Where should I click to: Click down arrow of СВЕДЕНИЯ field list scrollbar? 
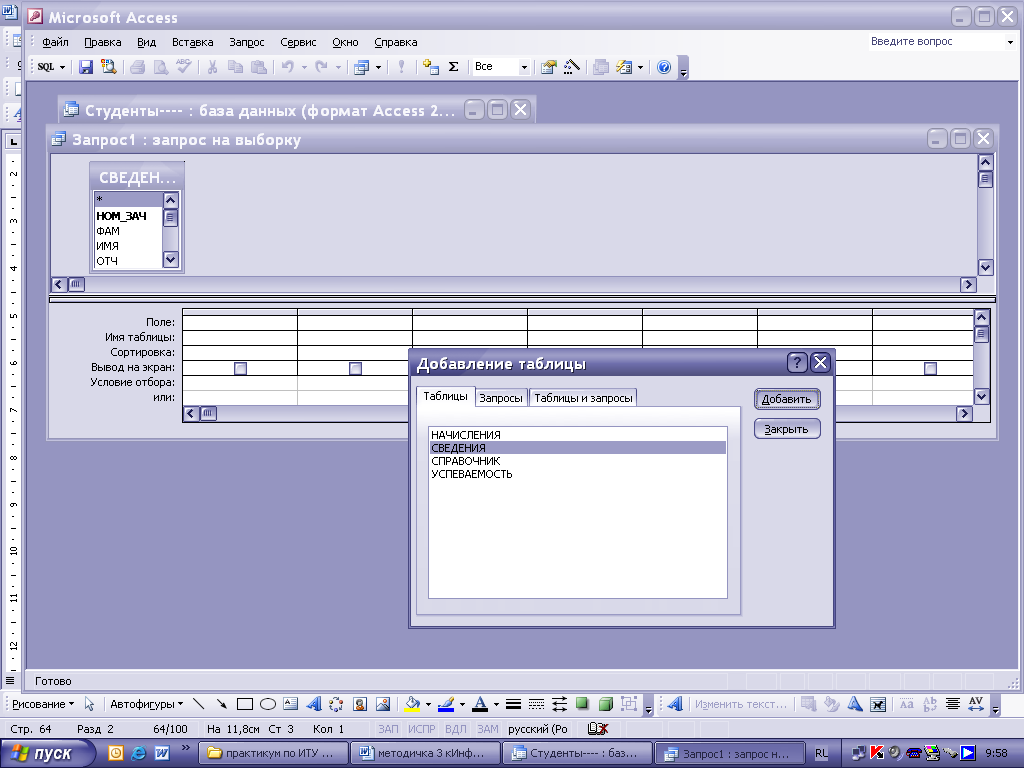170,259
